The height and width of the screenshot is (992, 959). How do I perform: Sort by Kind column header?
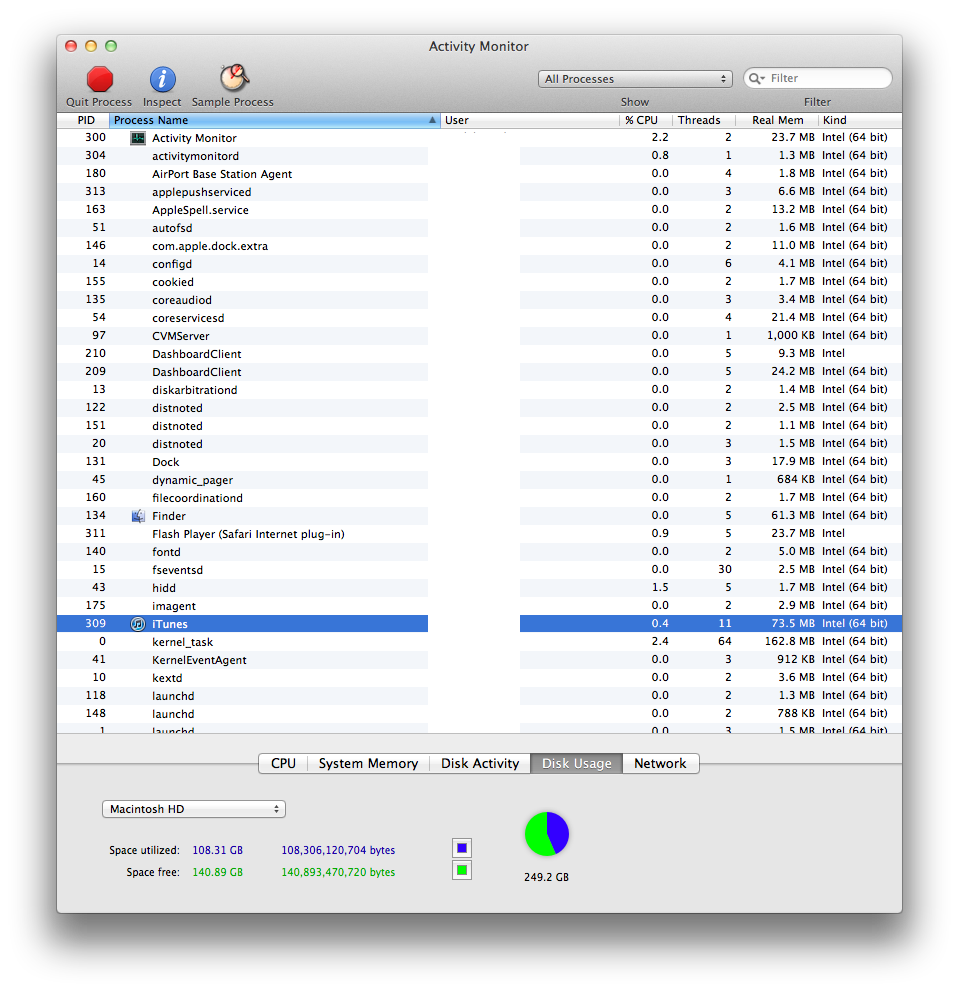click(x=860, y=120)
